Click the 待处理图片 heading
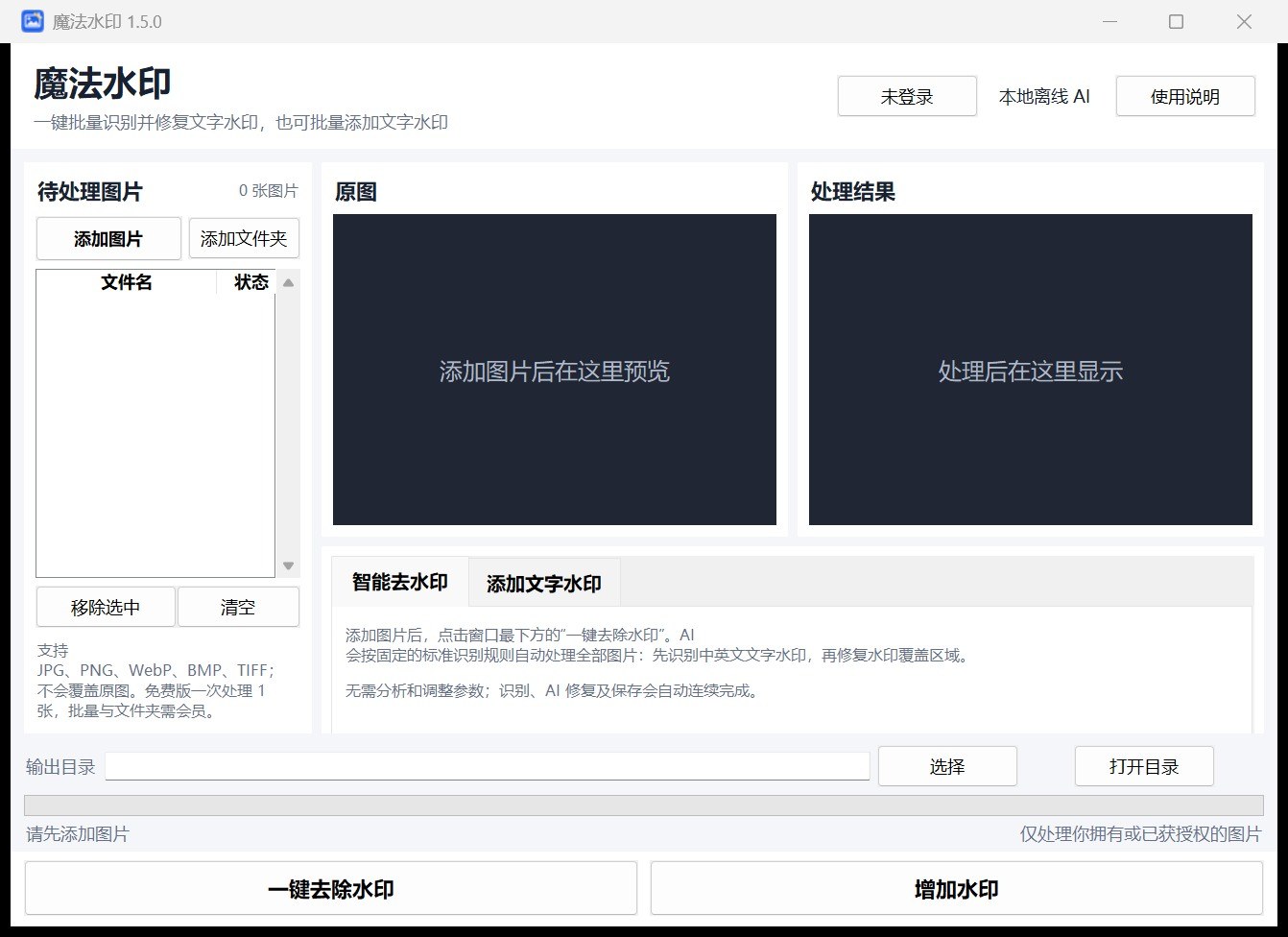The image size is (1288, 937). (89, 192)
